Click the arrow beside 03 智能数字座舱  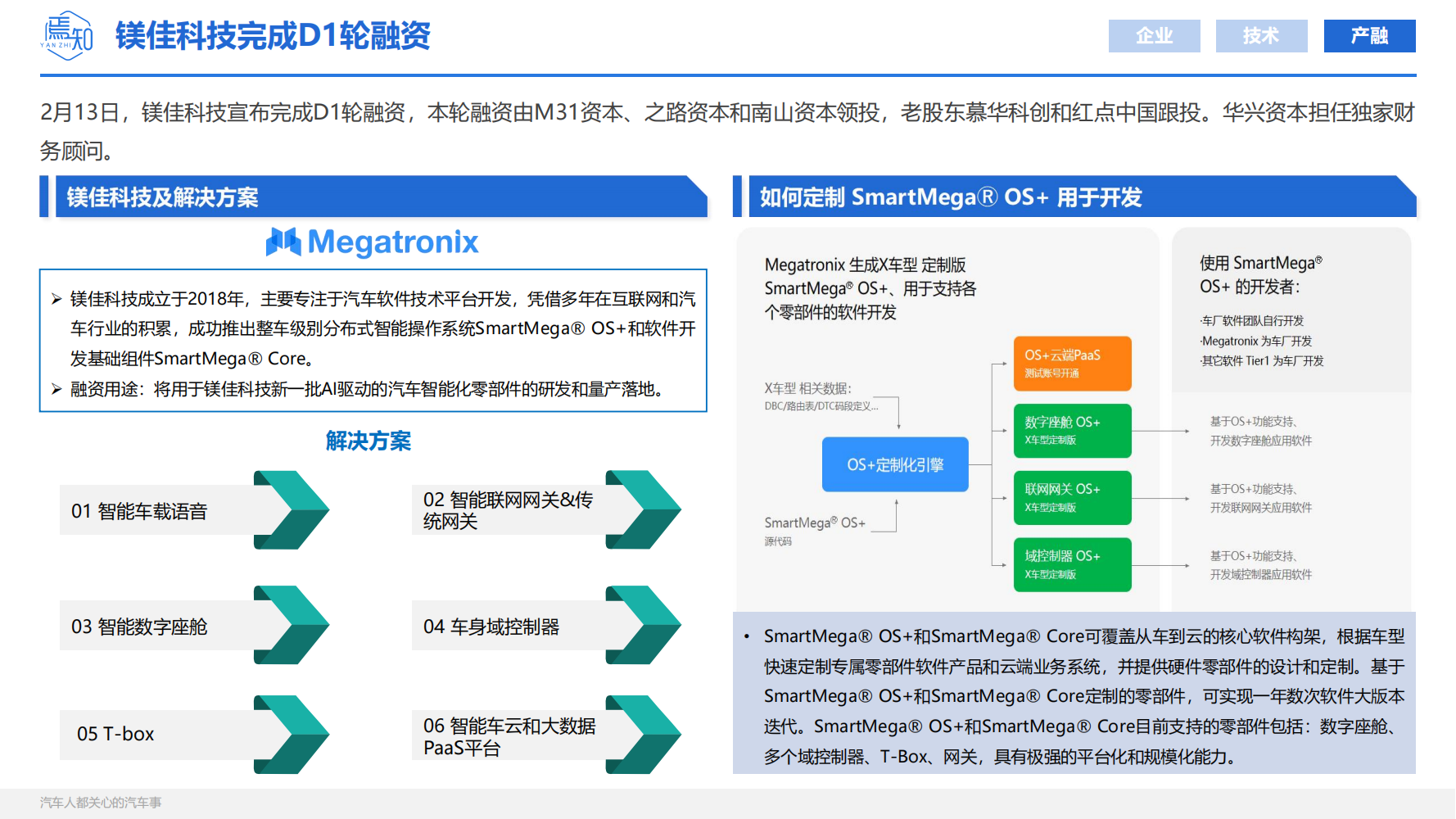coord(292,625)
